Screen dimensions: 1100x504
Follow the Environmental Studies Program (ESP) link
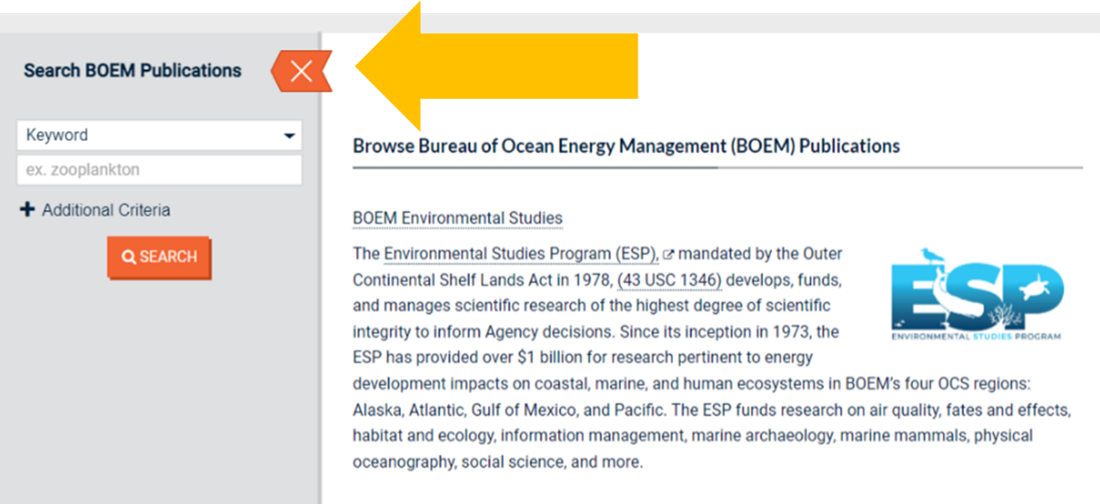tap(520, 252)
